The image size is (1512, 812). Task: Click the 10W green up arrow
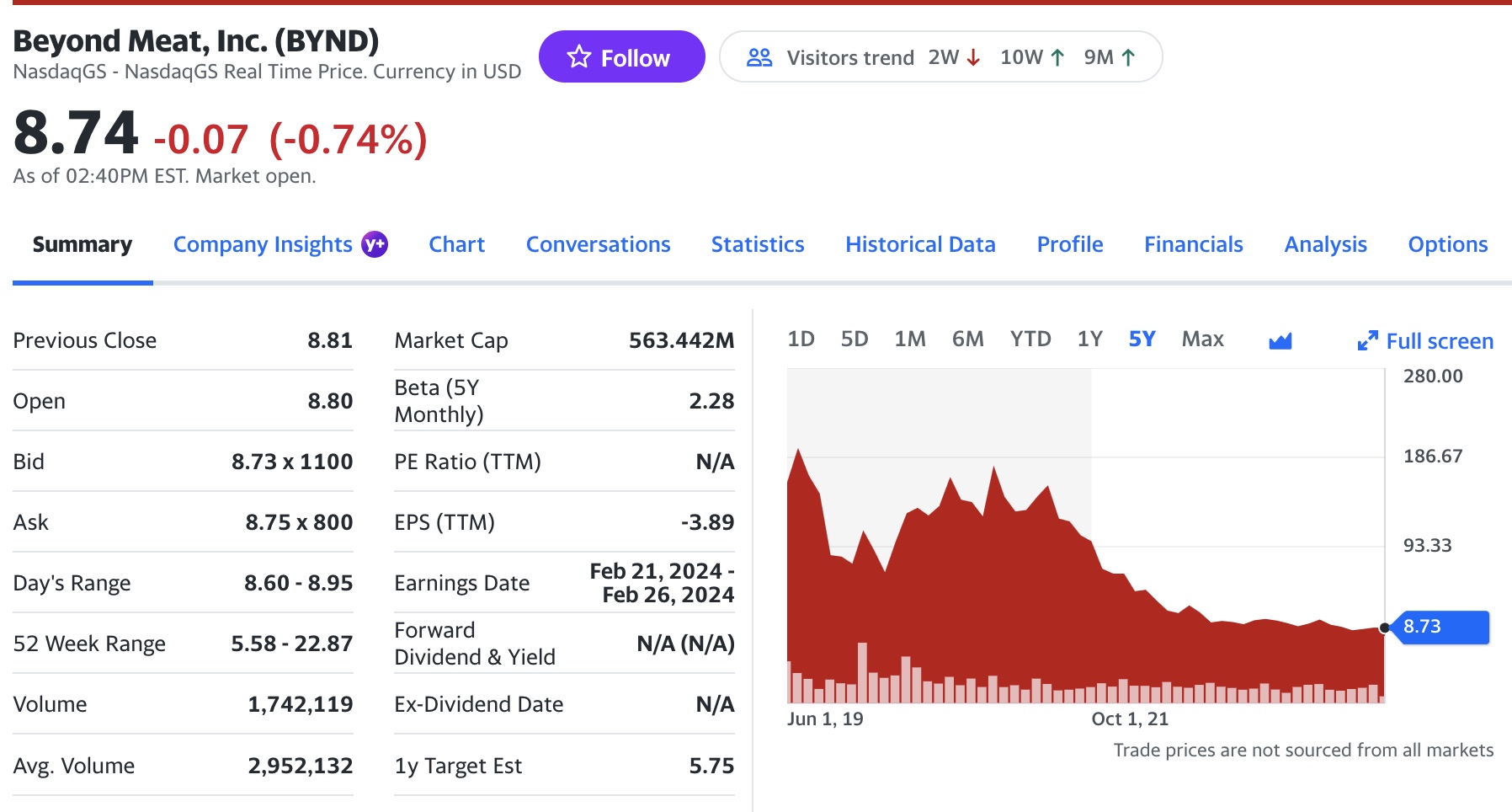(1058, 57)
